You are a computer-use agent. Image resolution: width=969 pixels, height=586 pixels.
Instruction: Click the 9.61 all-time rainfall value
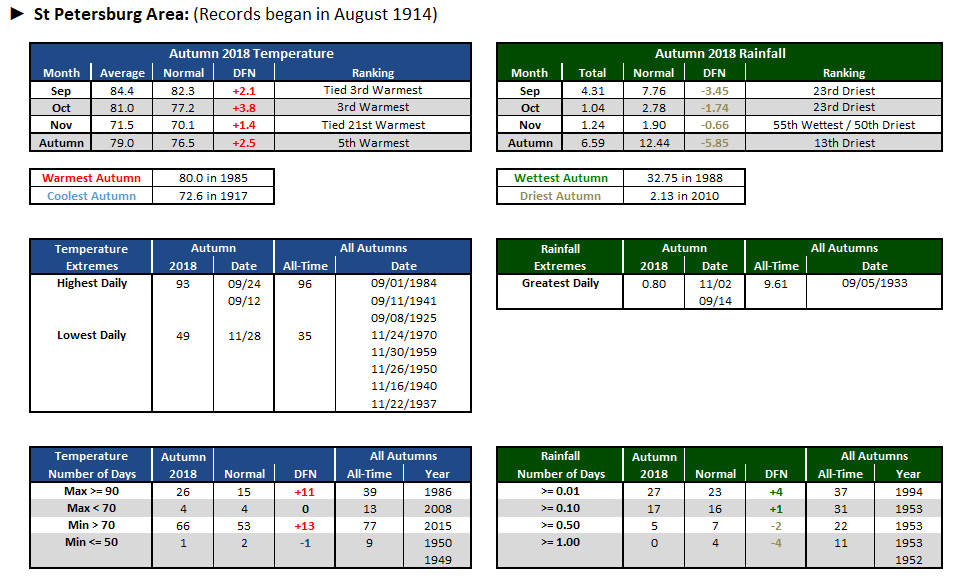point(776,284)
